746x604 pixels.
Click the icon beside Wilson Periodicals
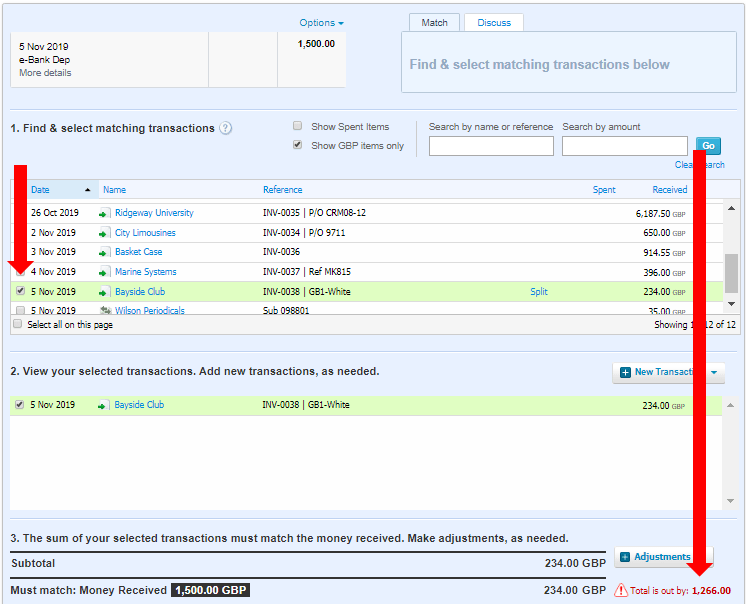[x=104, y=311]
